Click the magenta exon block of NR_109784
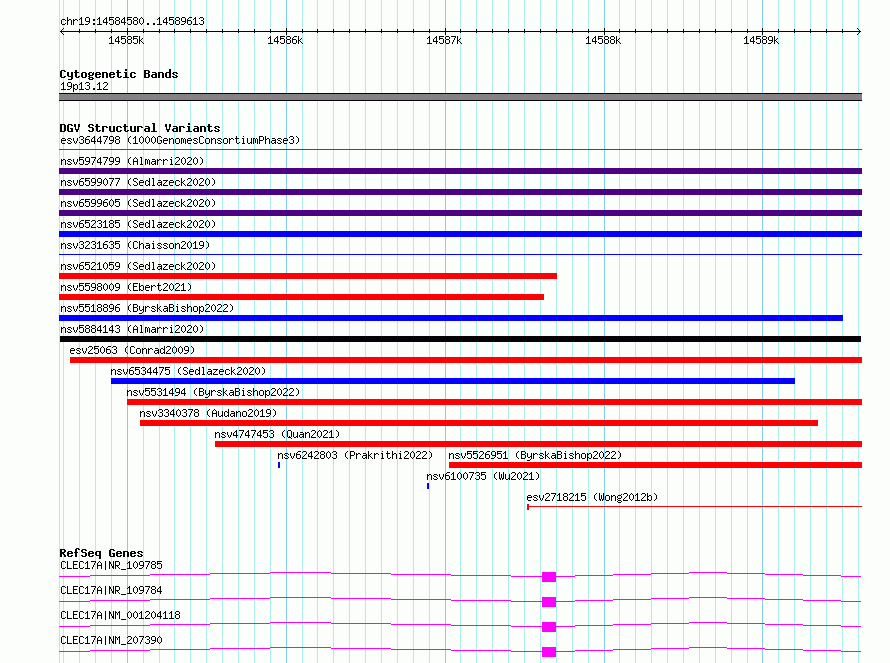890x663 pixels. (549, 602)
